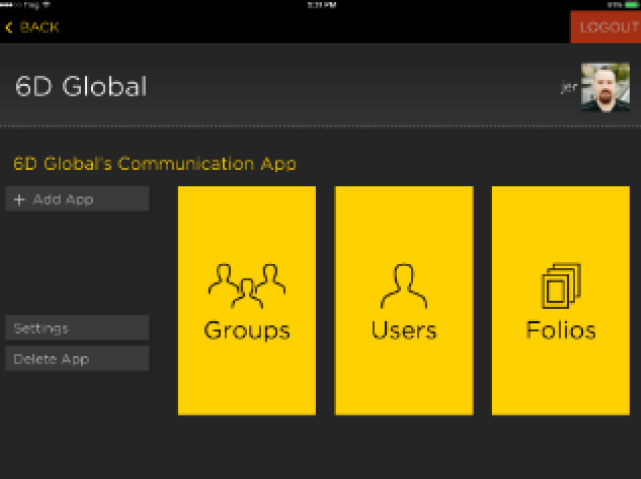Tap the carrier signal indicator
The image size is (641, 479).
25,5
